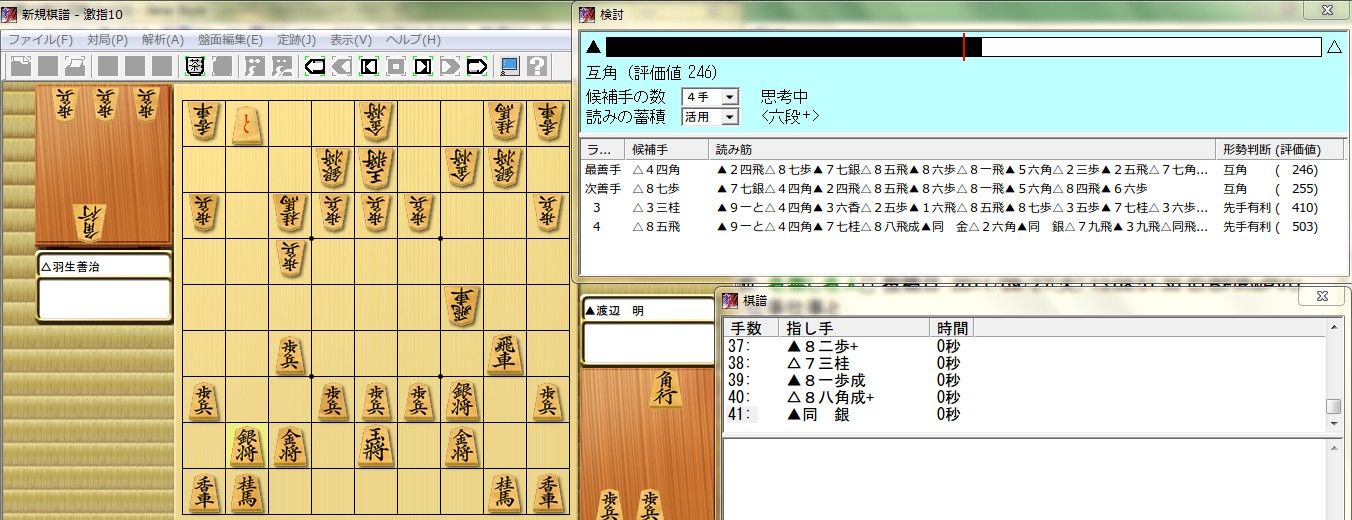Close the 検討 analysis window
Image resolution: width=1352 pixels, height=520 pixels.
pyautogui.click(x=1325, y=10)
